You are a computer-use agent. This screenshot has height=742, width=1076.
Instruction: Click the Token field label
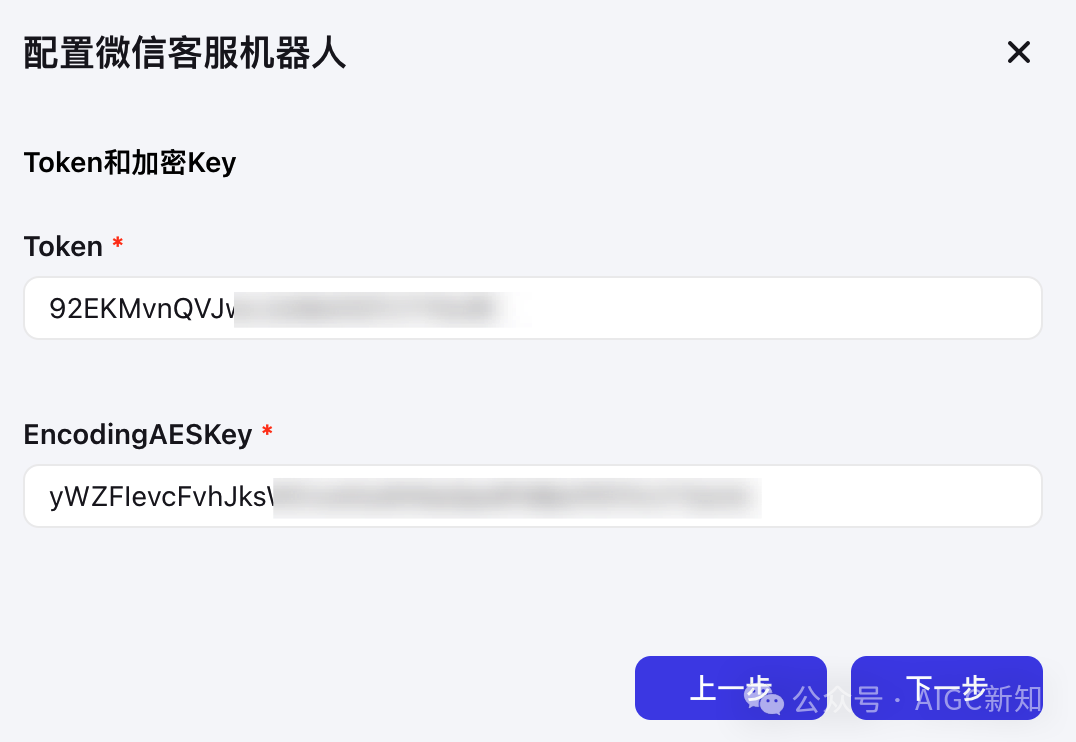[63, 246]
